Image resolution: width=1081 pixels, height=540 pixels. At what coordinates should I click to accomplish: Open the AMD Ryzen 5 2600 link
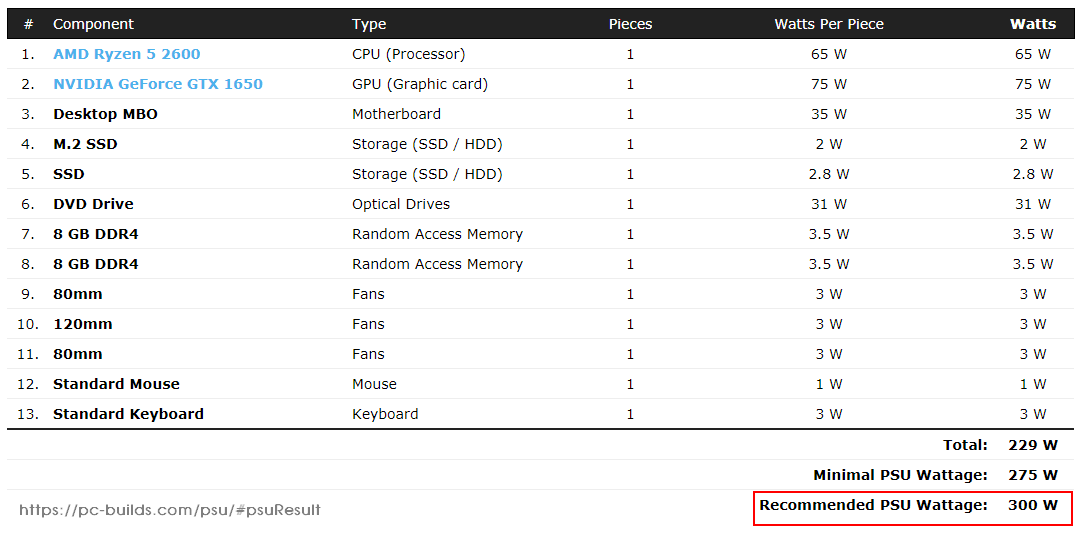127,54
